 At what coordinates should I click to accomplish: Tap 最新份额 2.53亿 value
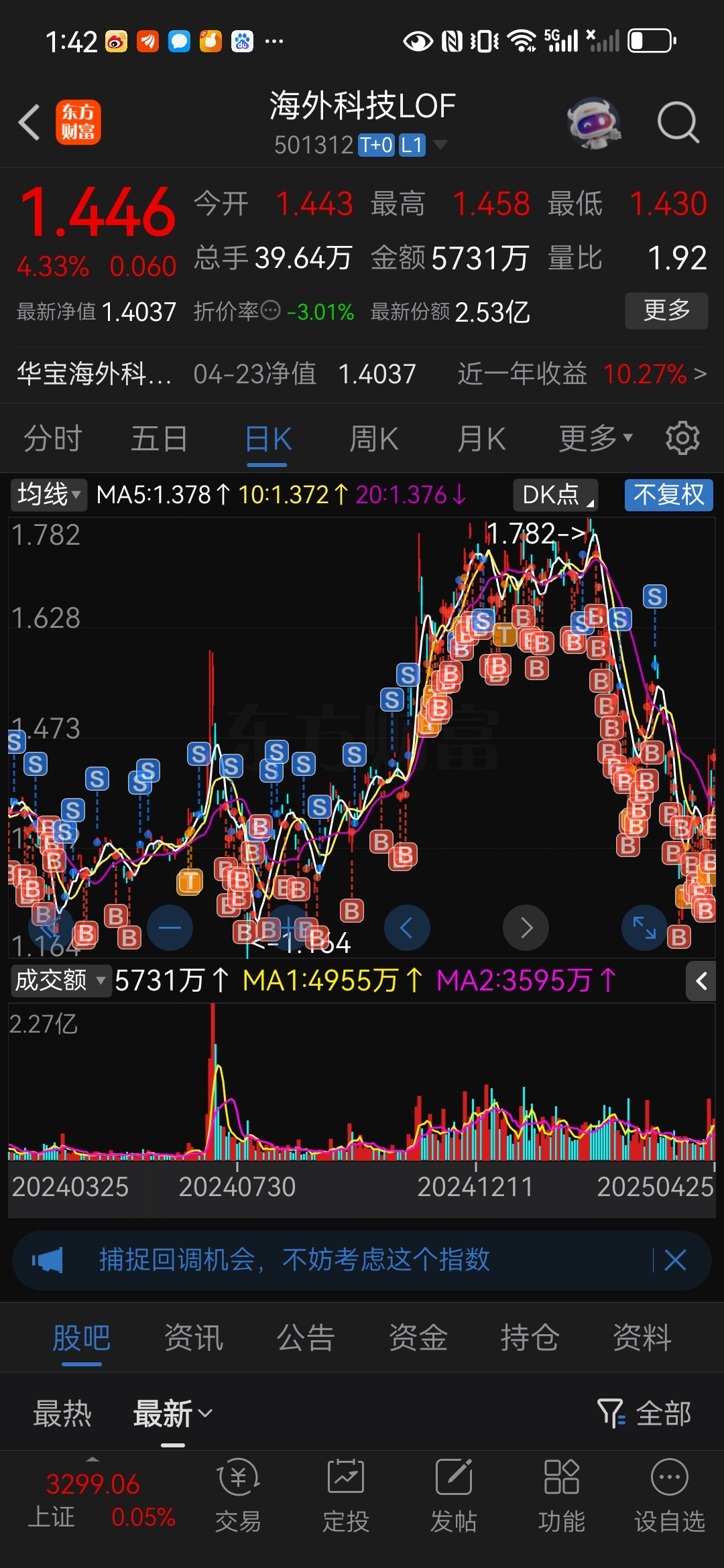click(493, 312)
